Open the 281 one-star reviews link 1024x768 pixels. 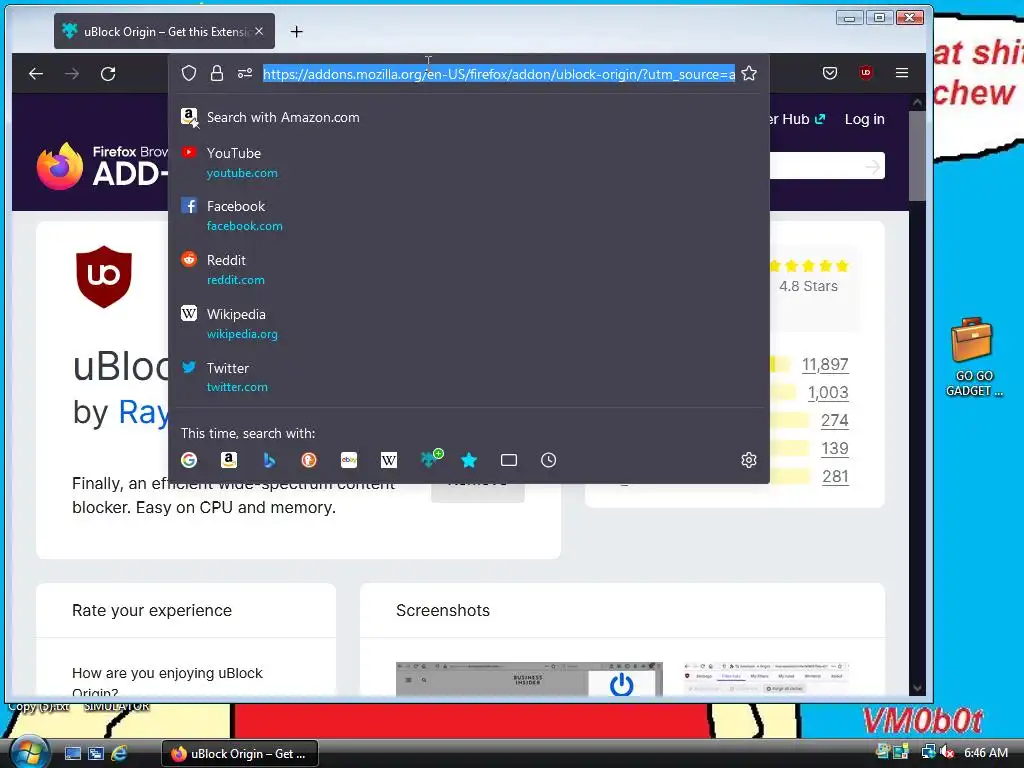coord(835,477)
